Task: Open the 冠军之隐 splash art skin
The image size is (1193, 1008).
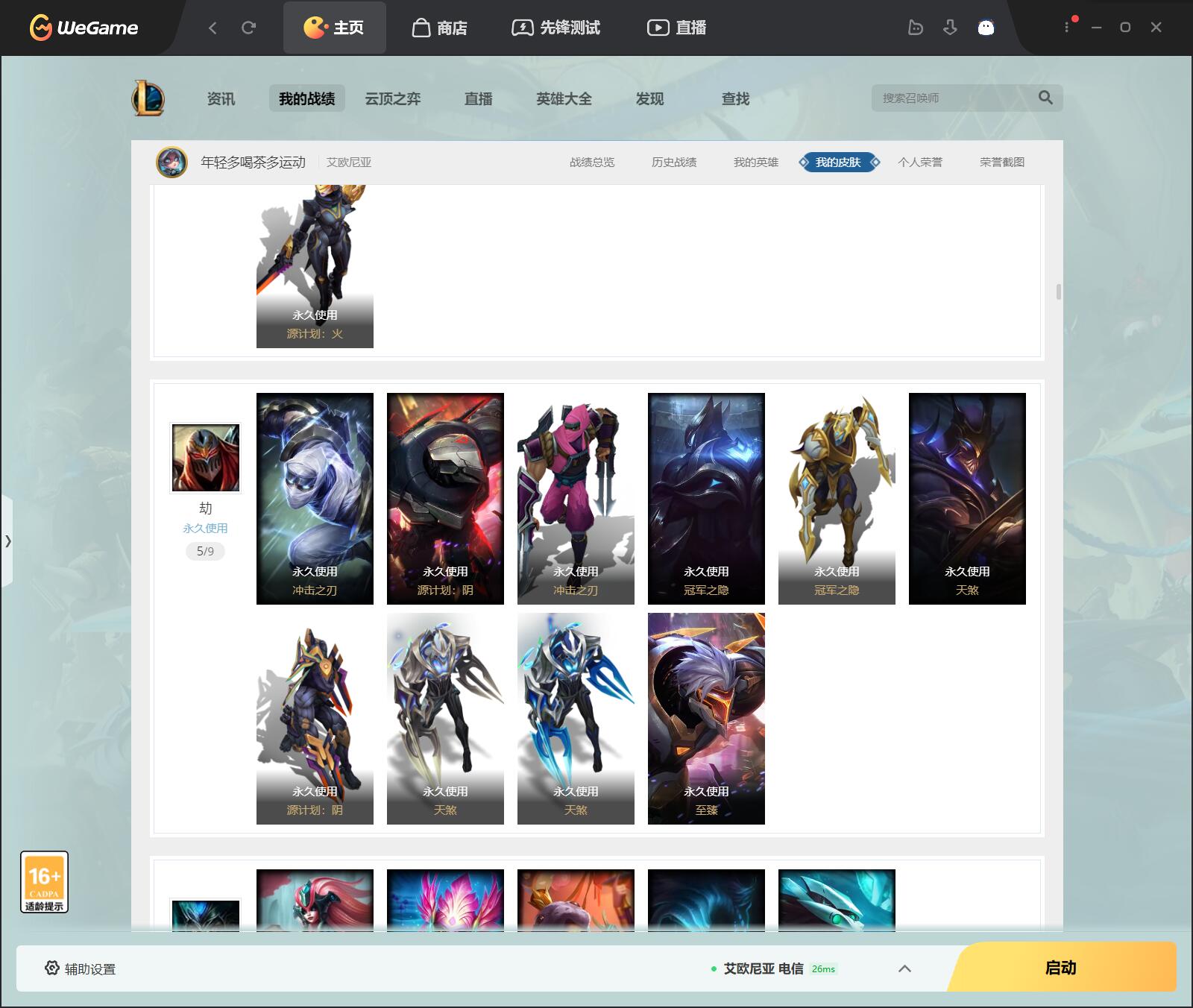Action: (x=706, y=498)
